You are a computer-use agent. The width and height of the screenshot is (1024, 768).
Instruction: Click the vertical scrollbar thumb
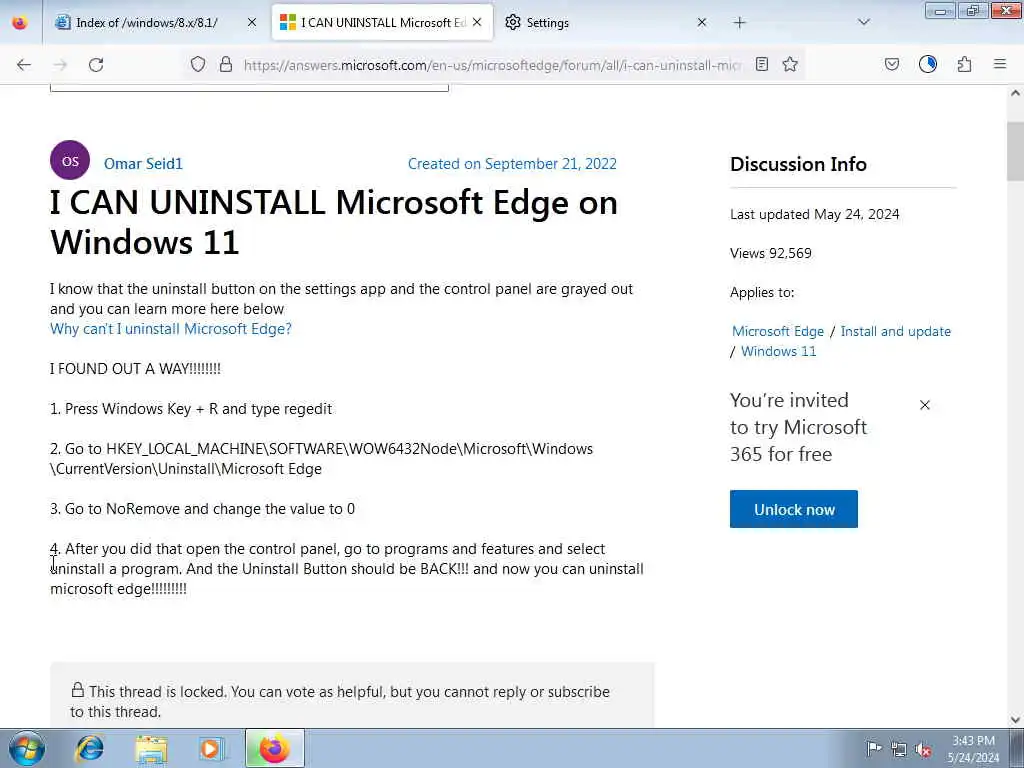(x=1015, y=151)
